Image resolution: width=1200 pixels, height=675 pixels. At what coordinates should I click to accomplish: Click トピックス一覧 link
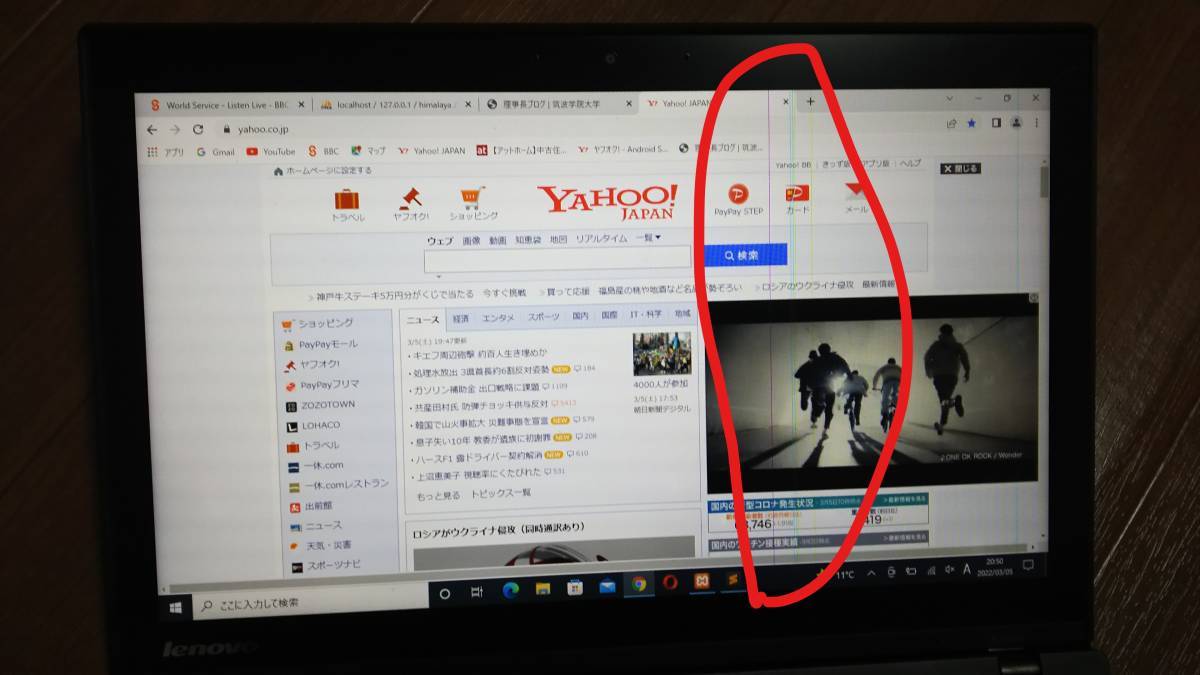[x=501, y=493]
